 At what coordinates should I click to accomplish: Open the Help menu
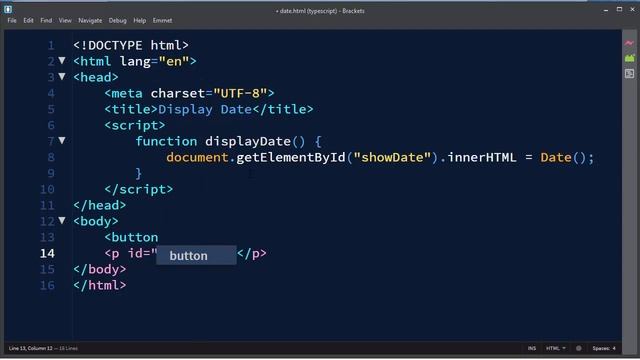pos(140,20)
